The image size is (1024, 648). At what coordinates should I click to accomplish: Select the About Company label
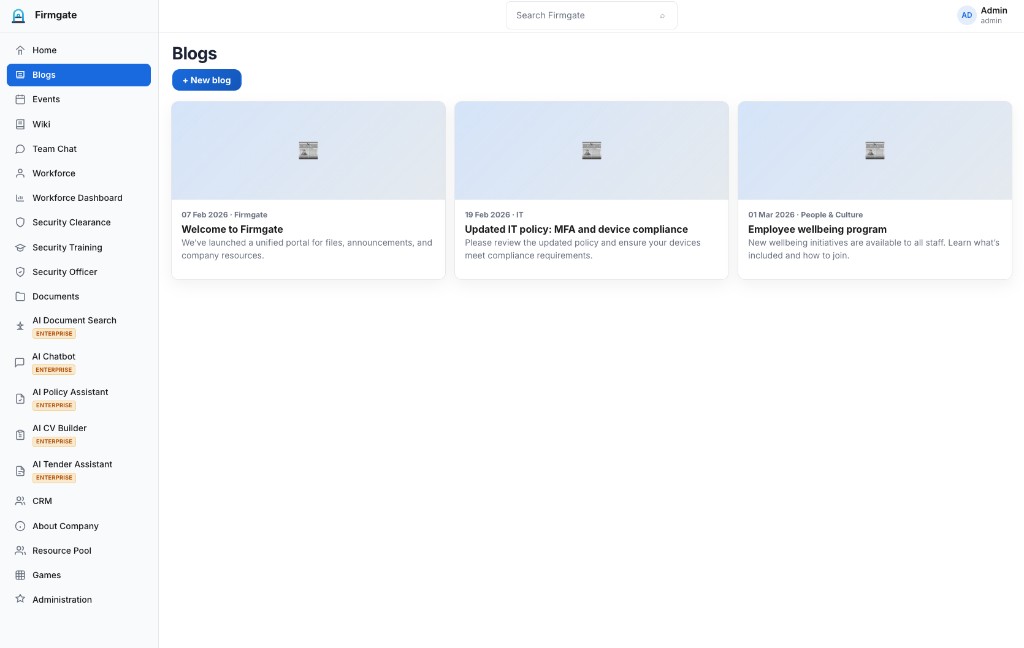click(x=65, y=526)
